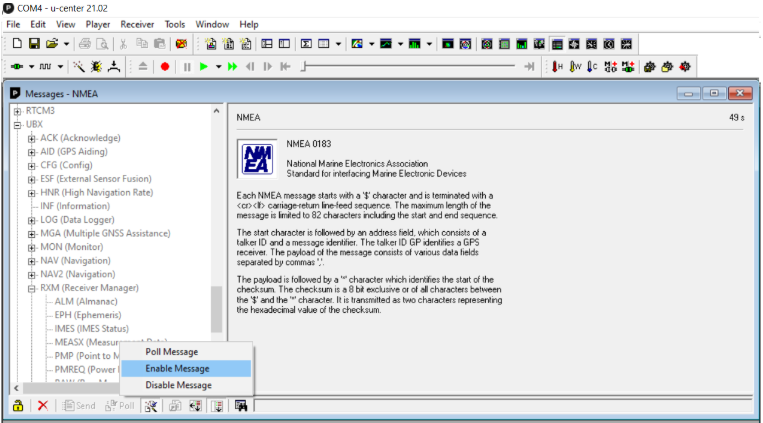Expand the dropdown beside the colorful chart icon

click(372, 44)
